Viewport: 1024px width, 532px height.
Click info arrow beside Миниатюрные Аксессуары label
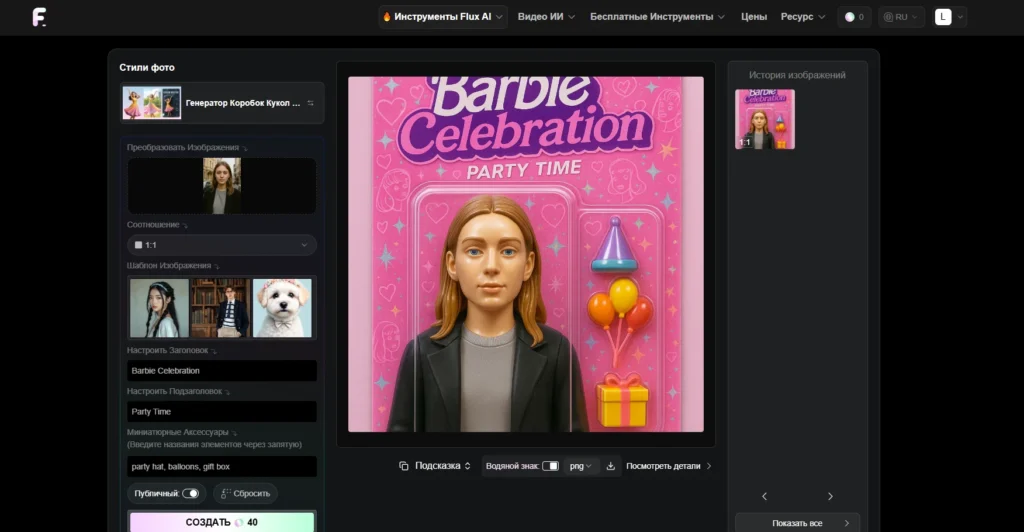click(x=234, y=433)
